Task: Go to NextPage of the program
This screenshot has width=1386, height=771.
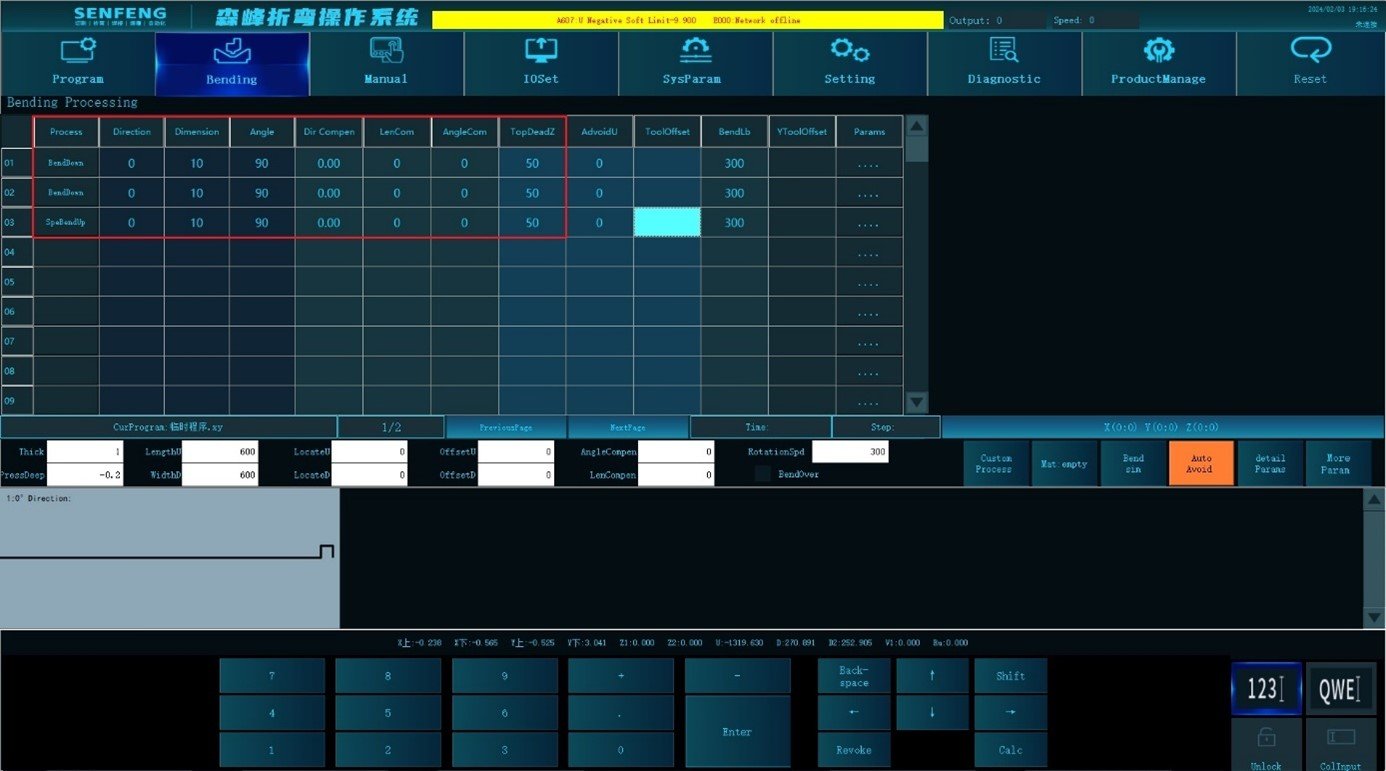Action: point(628,427)
